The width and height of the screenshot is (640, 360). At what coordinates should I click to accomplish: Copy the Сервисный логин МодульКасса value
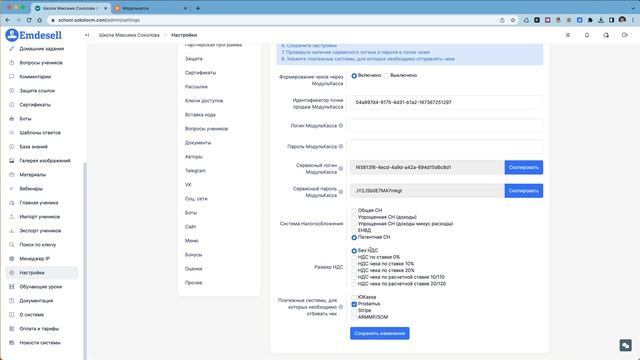click(x=524, y=167)
